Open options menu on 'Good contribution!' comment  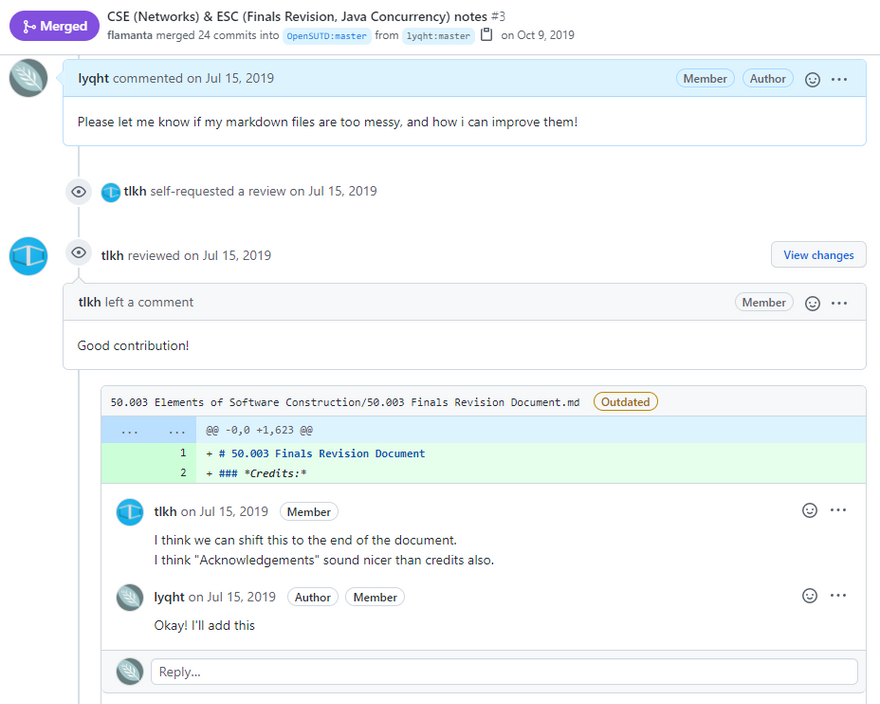pos(839,303)
